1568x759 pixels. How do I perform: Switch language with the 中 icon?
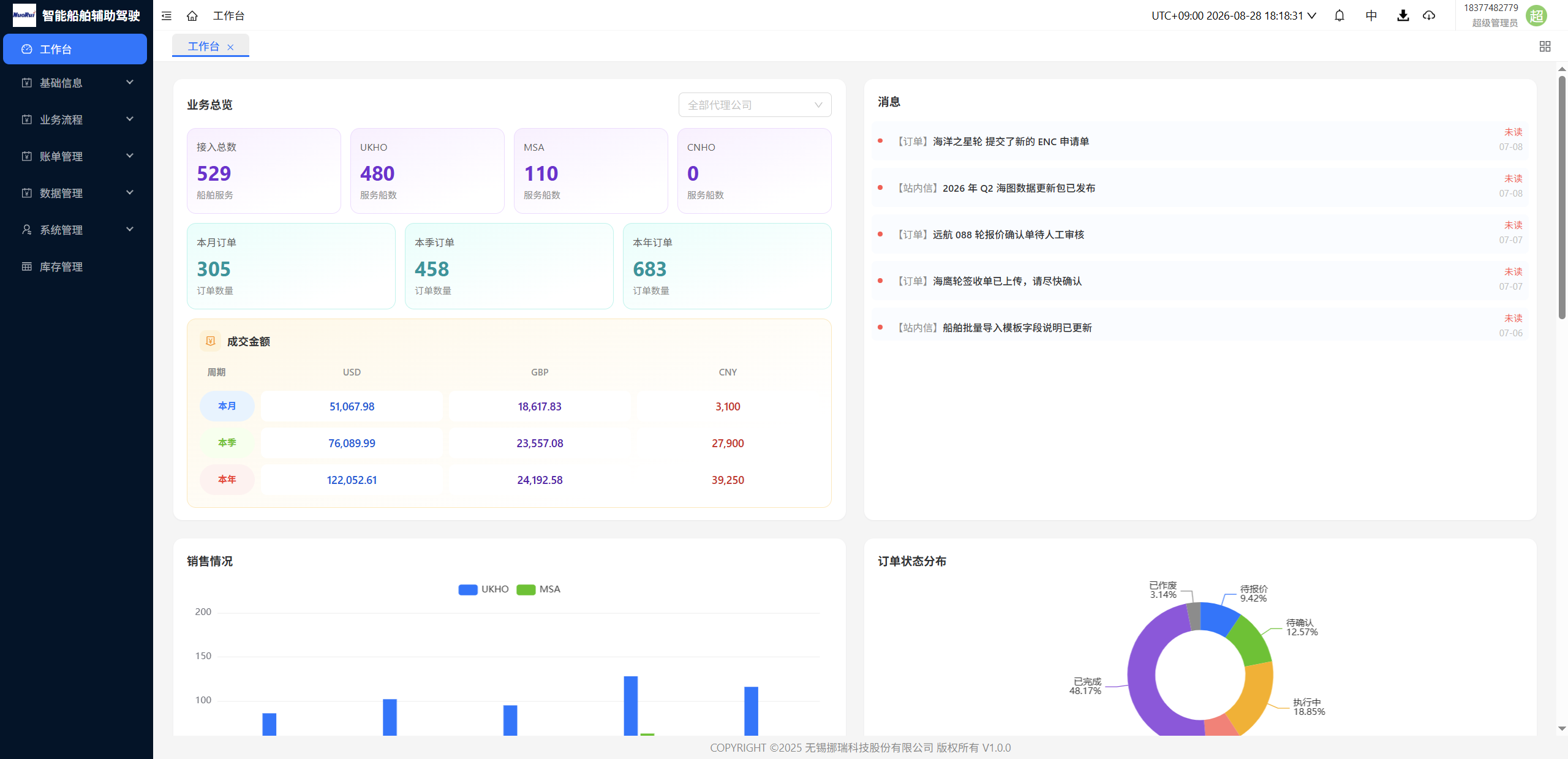(x=1371, y=16)
